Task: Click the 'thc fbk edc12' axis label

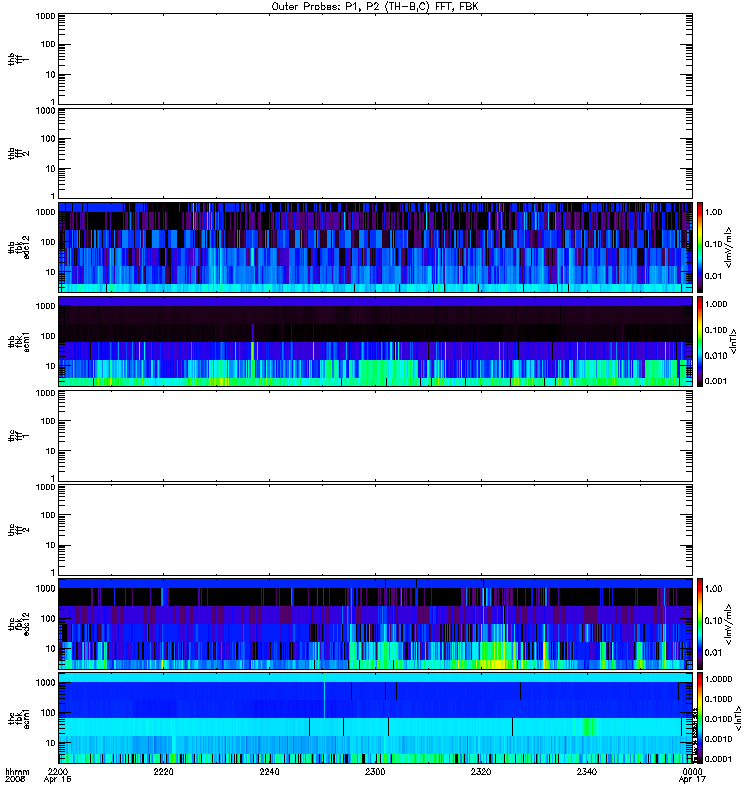Action: pos(19,623)
